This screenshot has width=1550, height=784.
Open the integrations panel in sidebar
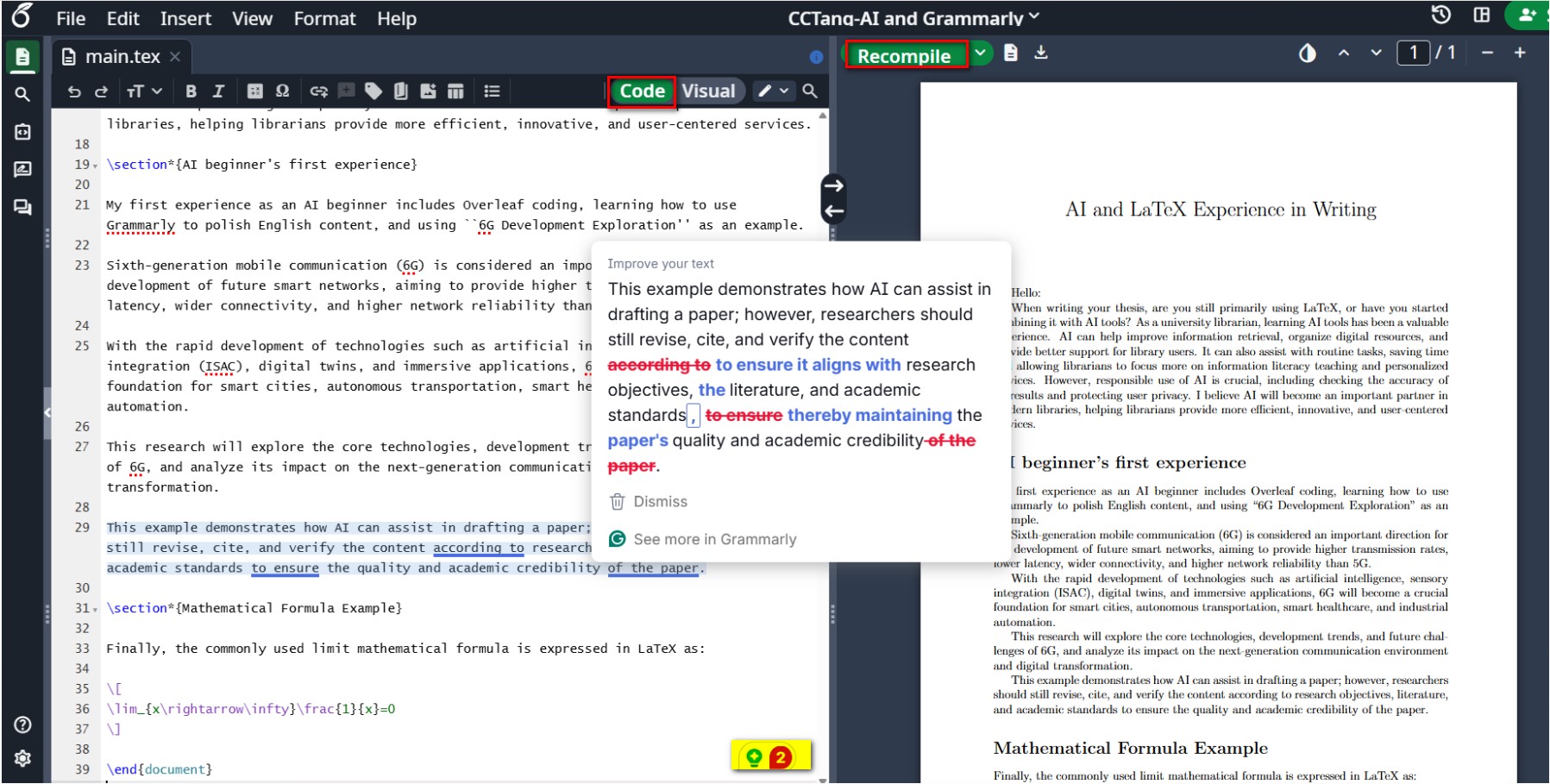click(22, 132)
